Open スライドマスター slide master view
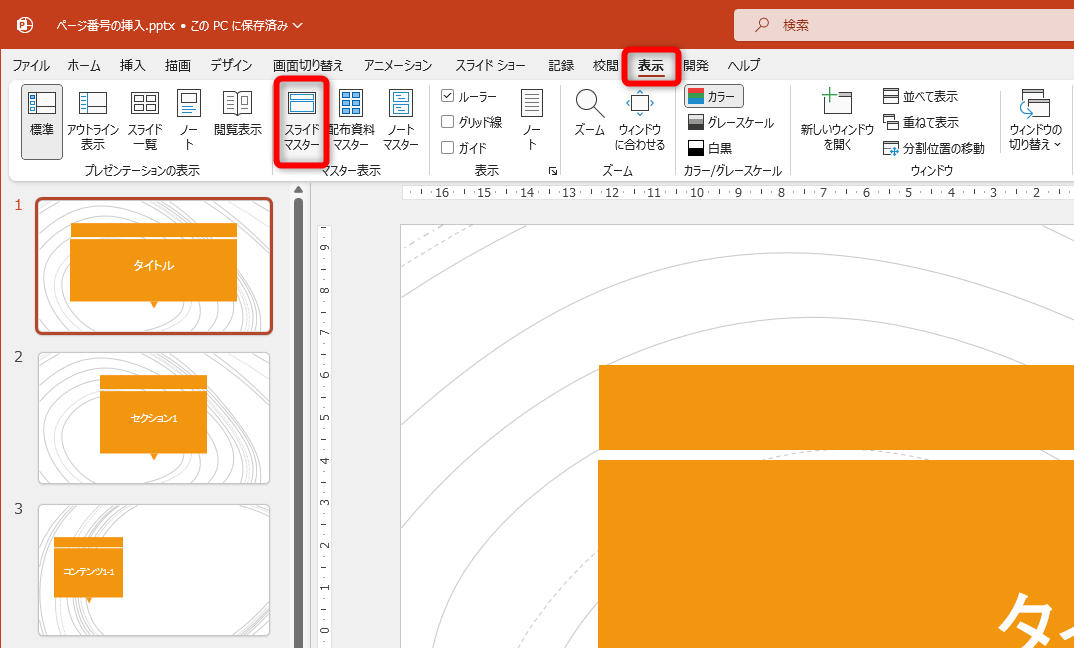1074x648 pixels. click(x=301, y=121)
